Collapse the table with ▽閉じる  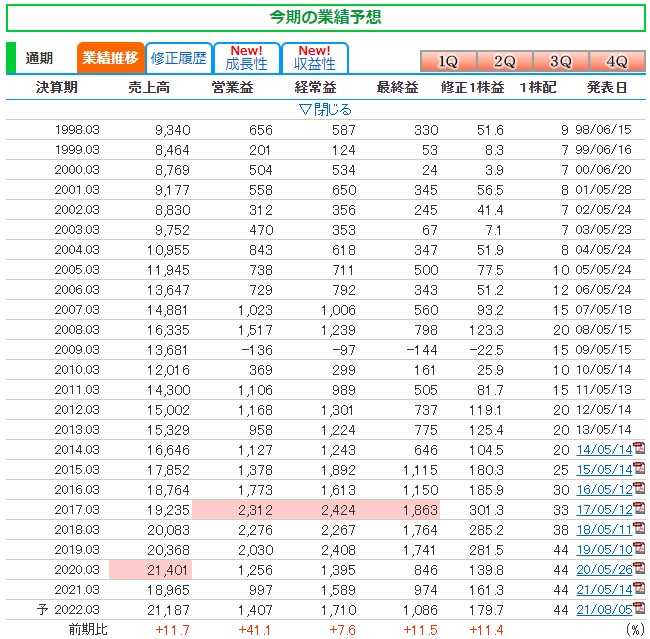tap(325, 108)
